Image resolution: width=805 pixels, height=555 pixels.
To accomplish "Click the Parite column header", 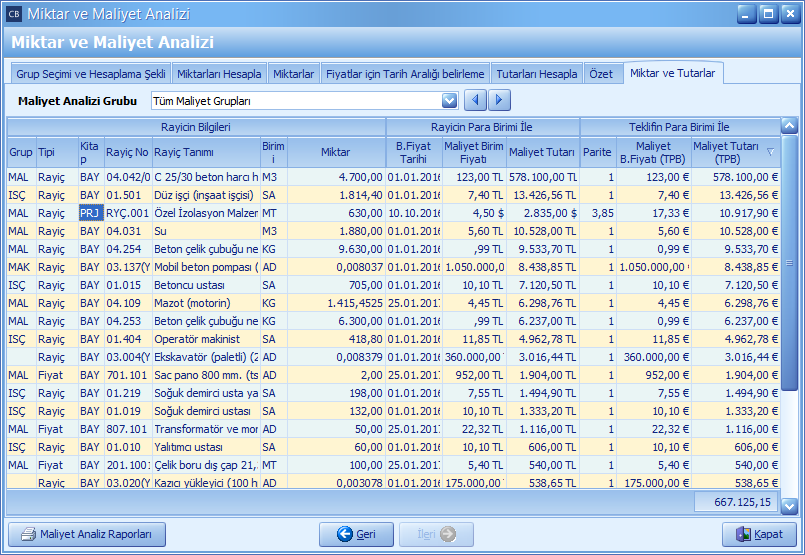I will point(597,152).
